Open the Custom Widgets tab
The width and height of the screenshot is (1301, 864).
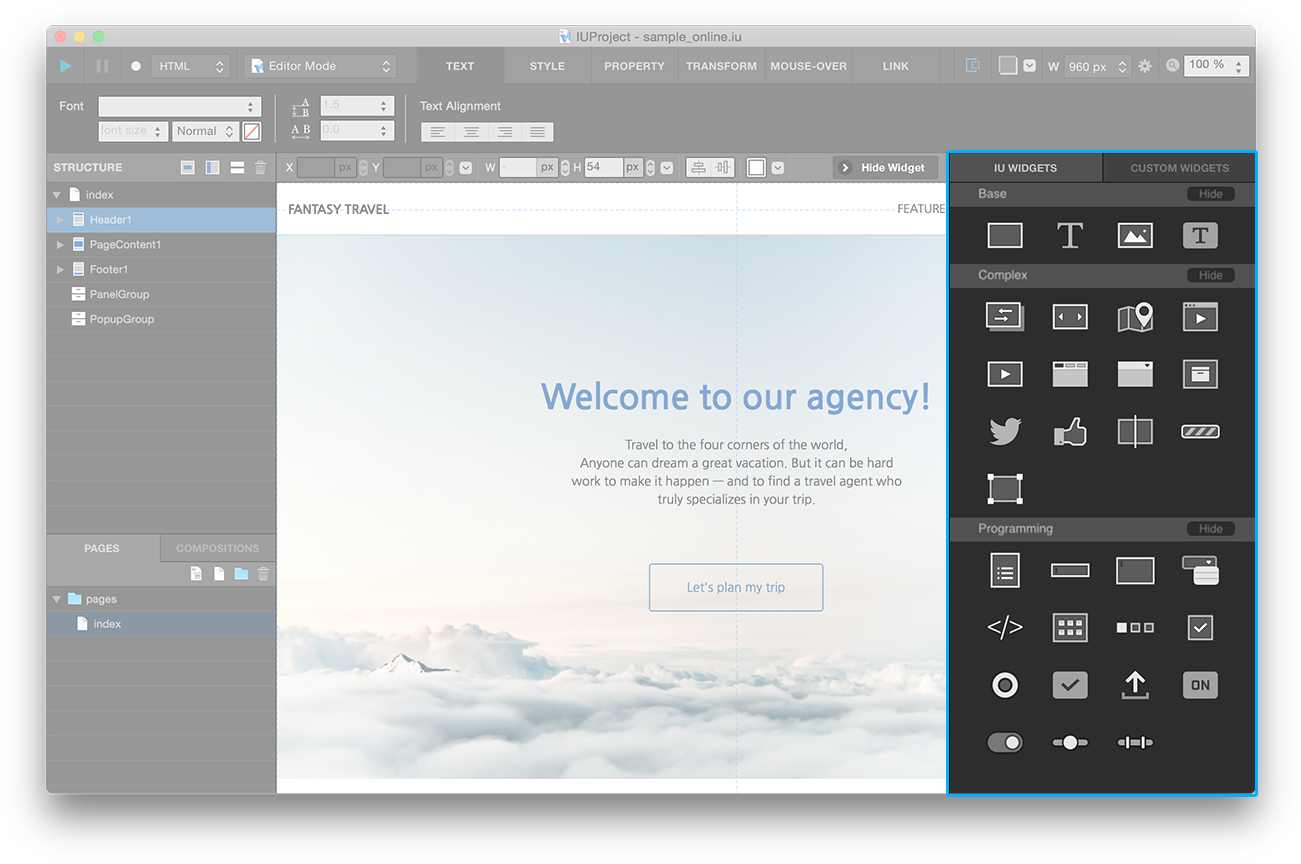point(1179,168)
